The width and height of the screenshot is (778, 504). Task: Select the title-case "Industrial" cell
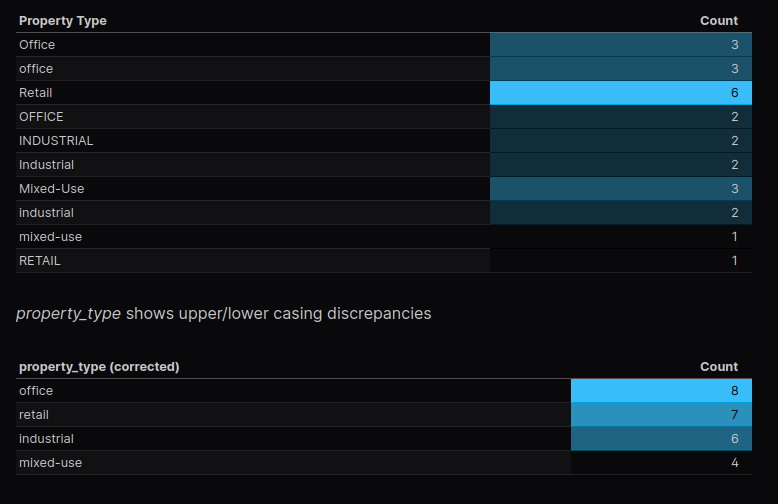46,165
